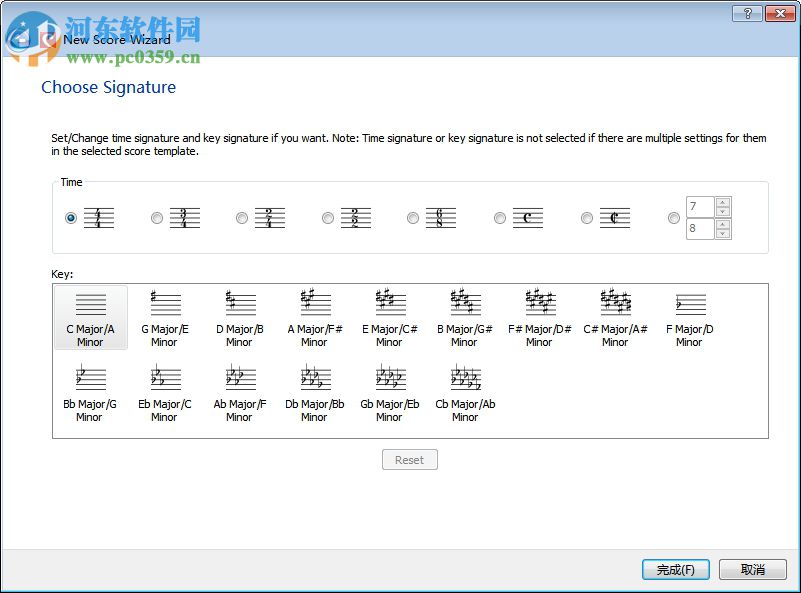Select the D Major/B Minor key signature
801x593 pixels.
(239, 315)
